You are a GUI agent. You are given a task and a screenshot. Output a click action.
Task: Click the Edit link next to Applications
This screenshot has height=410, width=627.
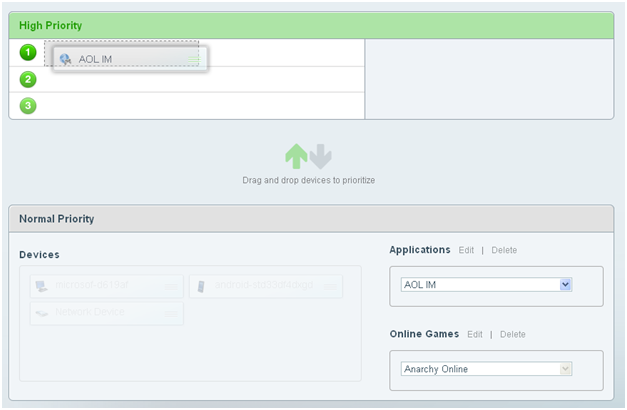click(466, 250)
